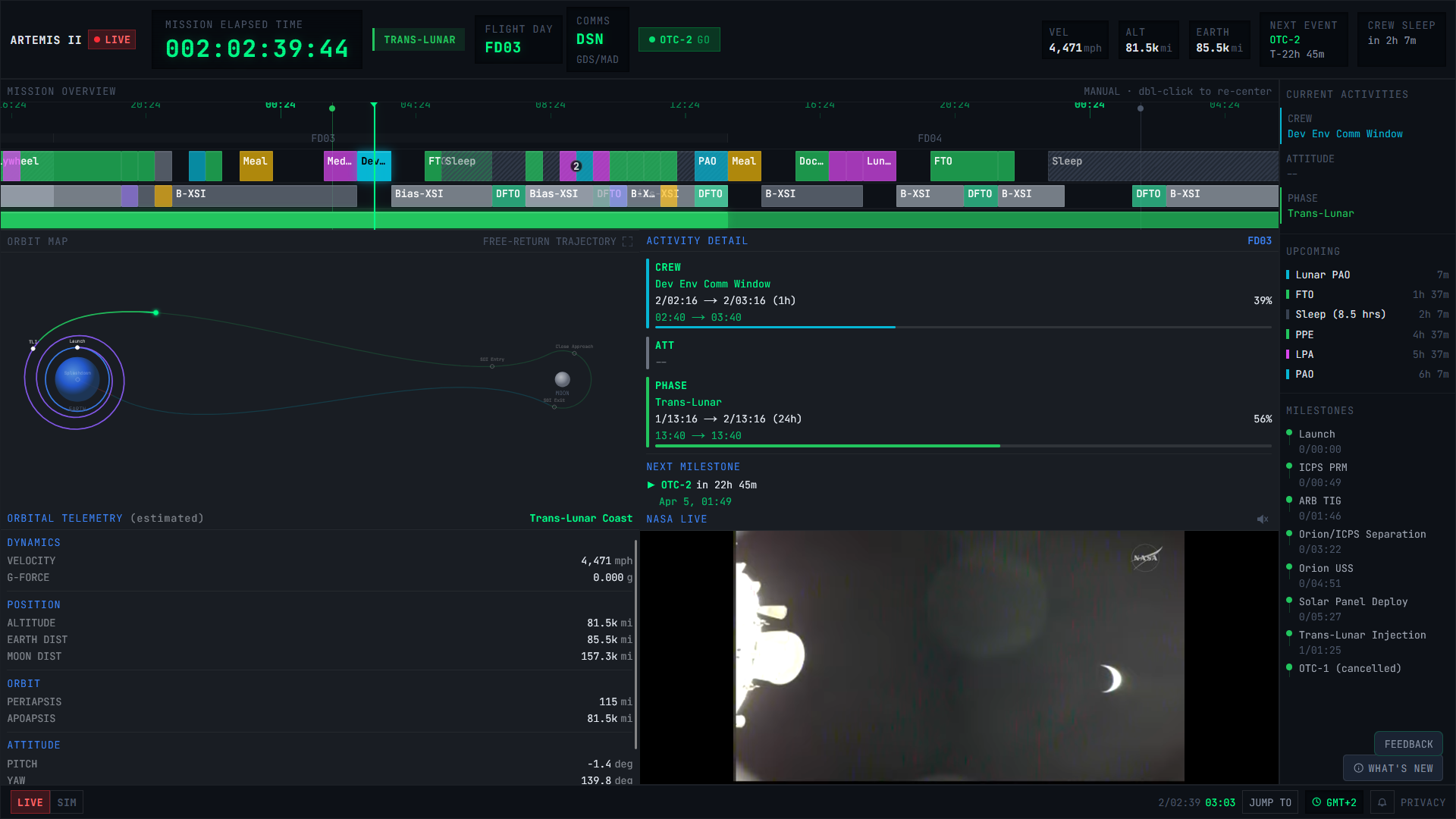This screenshot has width=1456, height=819.
Task: Expand the FLIGHT DAY FD03 selector
Action: [x=518, y=39]
